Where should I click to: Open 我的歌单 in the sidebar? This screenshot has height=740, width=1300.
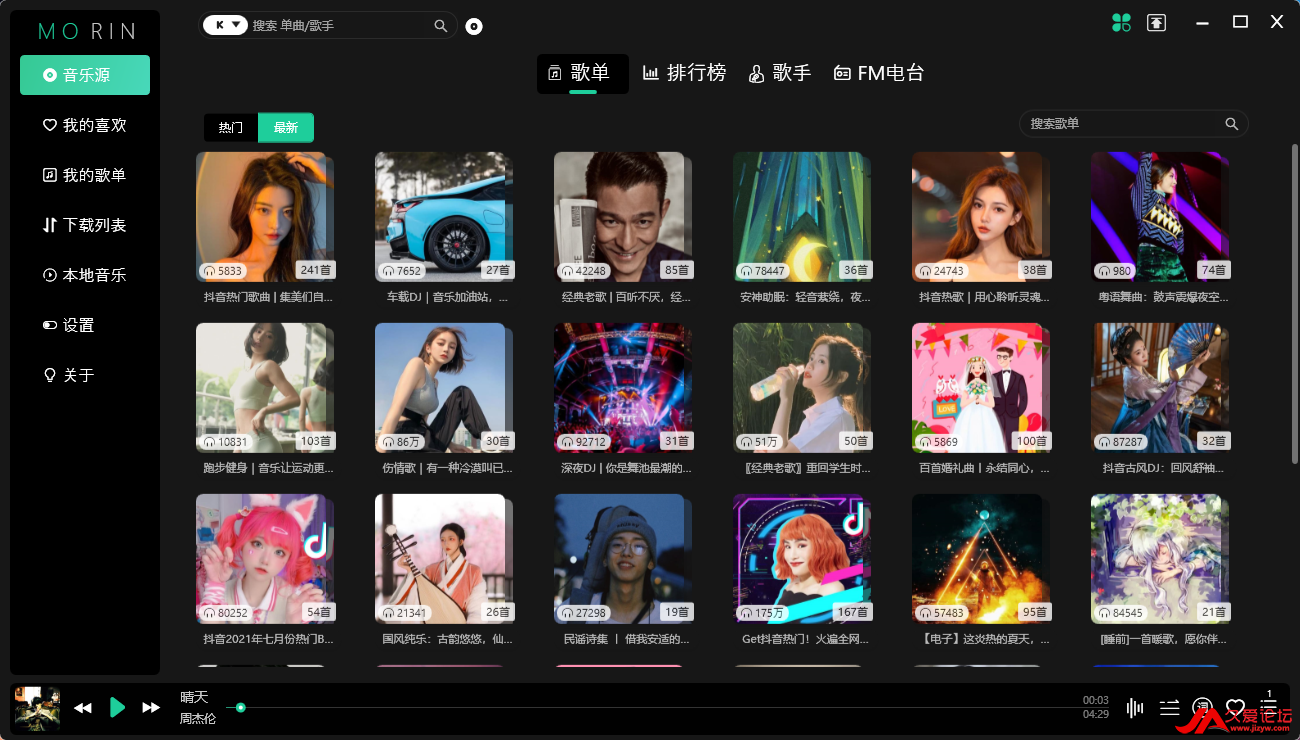[85, 175]
